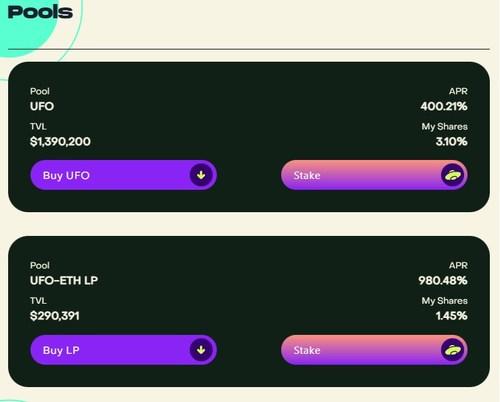500x402 pixels.
Task: Click the 1.45% My Shares value
Action: pos(452,316)
